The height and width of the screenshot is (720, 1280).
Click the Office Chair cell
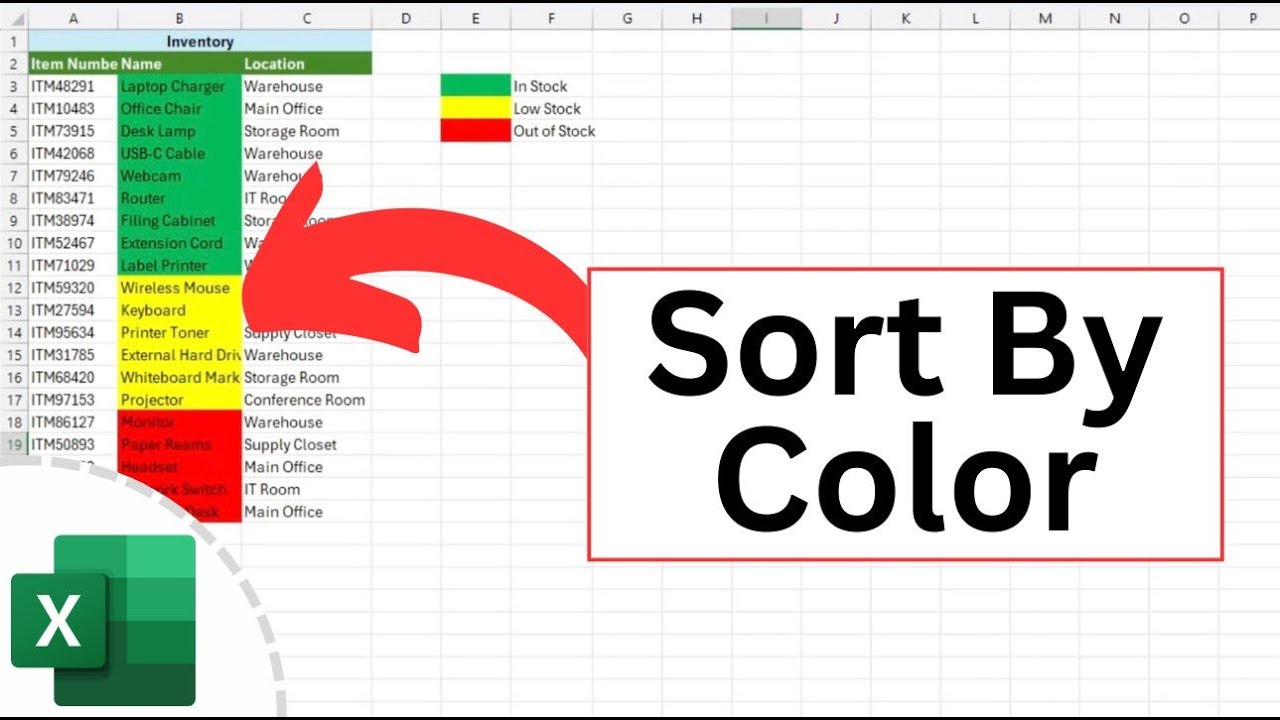pyautogui.click(x=179, y=108)
